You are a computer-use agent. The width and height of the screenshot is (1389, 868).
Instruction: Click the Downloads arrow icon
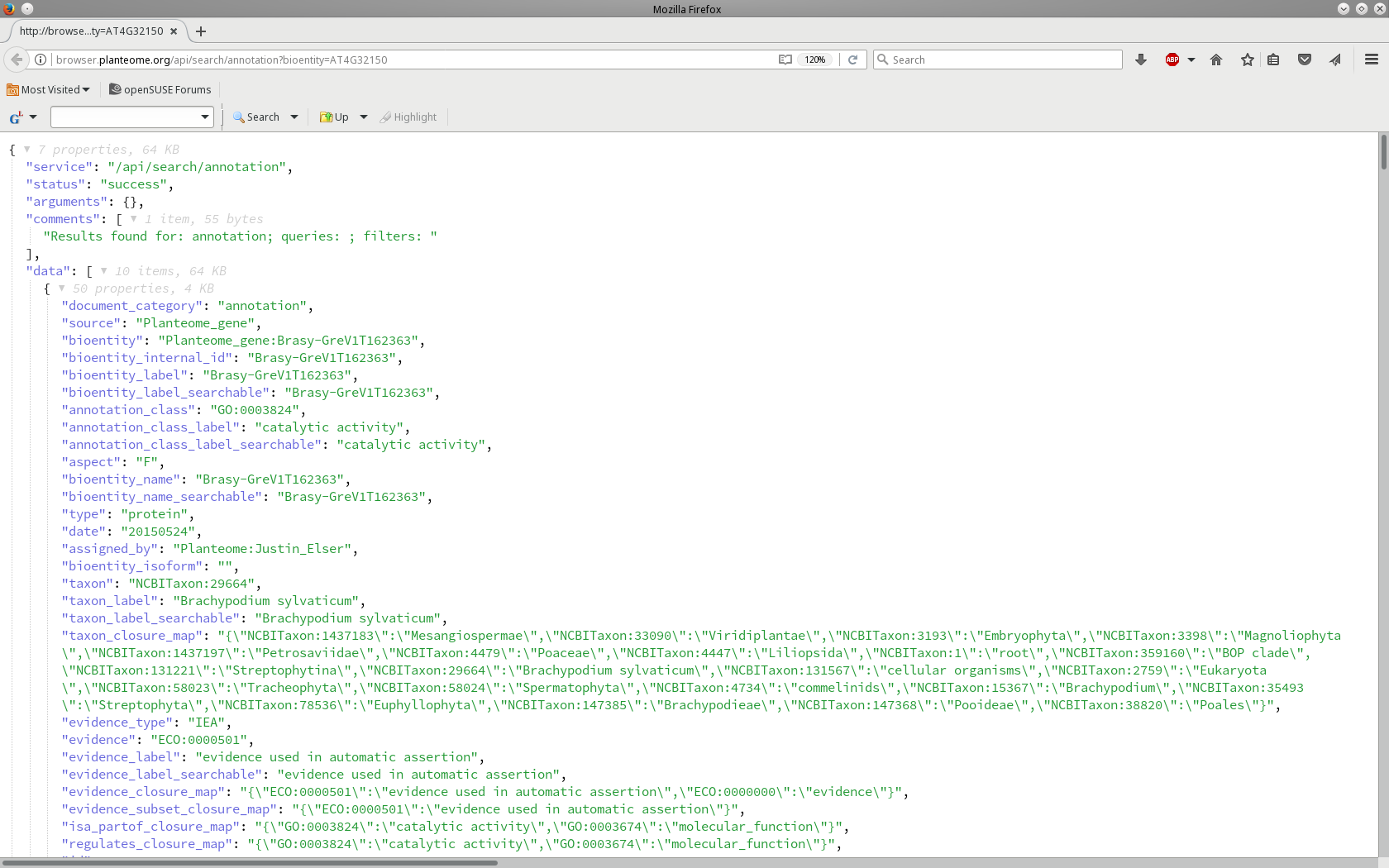[x=1141, y=60]
